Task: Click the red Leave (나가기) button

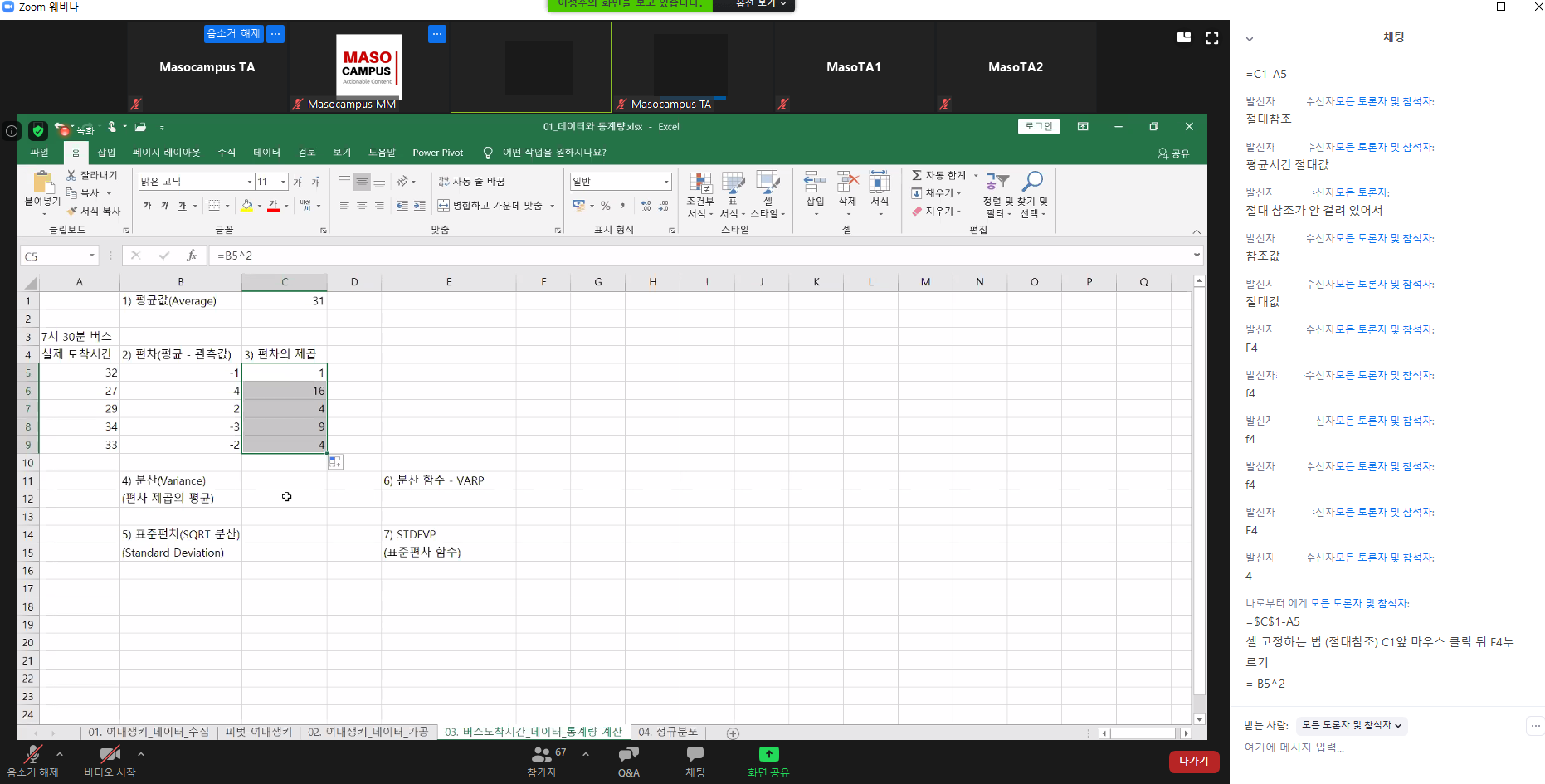Action: (x=1193, y=761)
